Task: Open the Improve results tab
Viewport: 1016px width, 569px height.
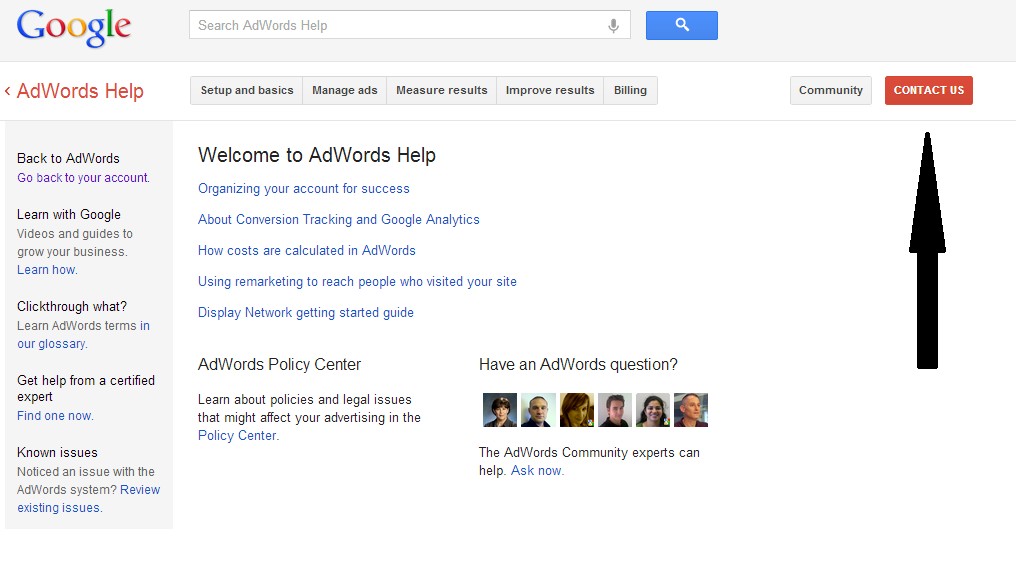Action: (x=550, y=91)
